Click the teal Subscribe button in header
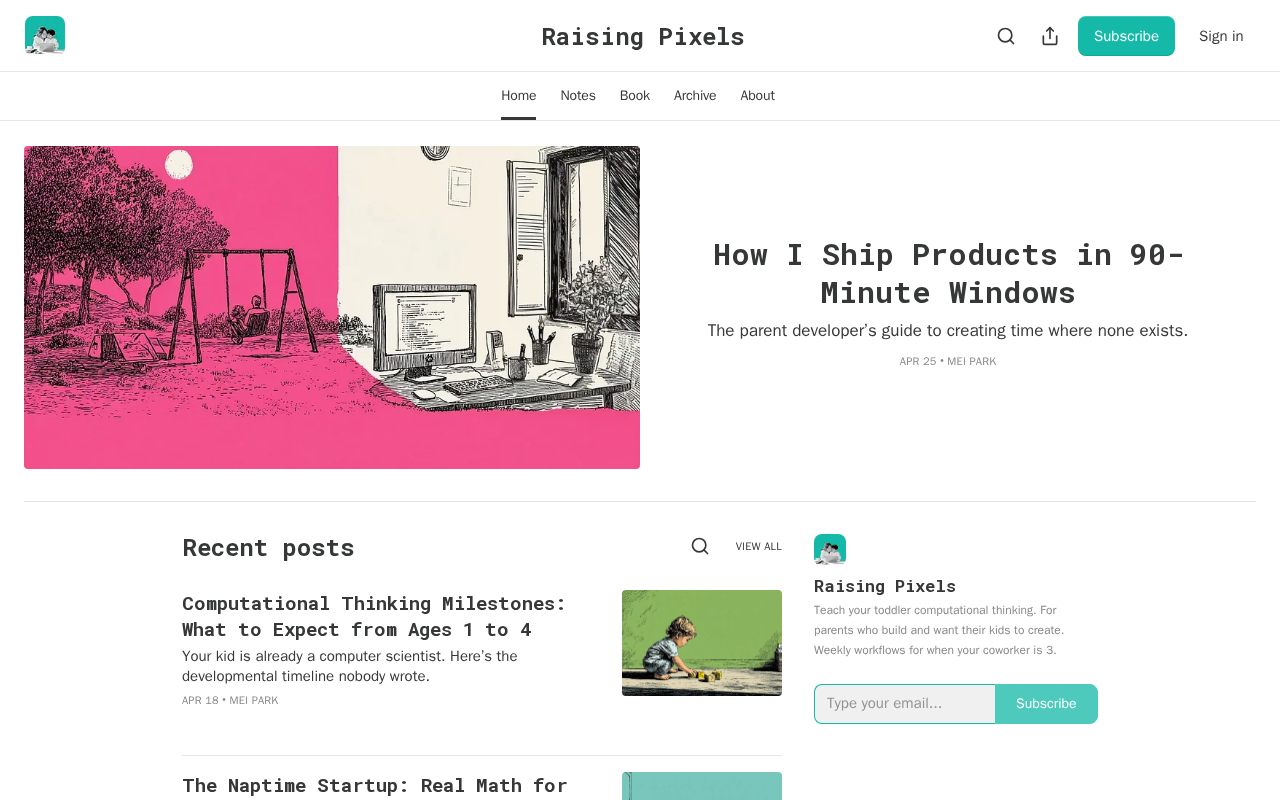The height and width of the screenshot is (800, 1280). click(x=1126, y=36)
